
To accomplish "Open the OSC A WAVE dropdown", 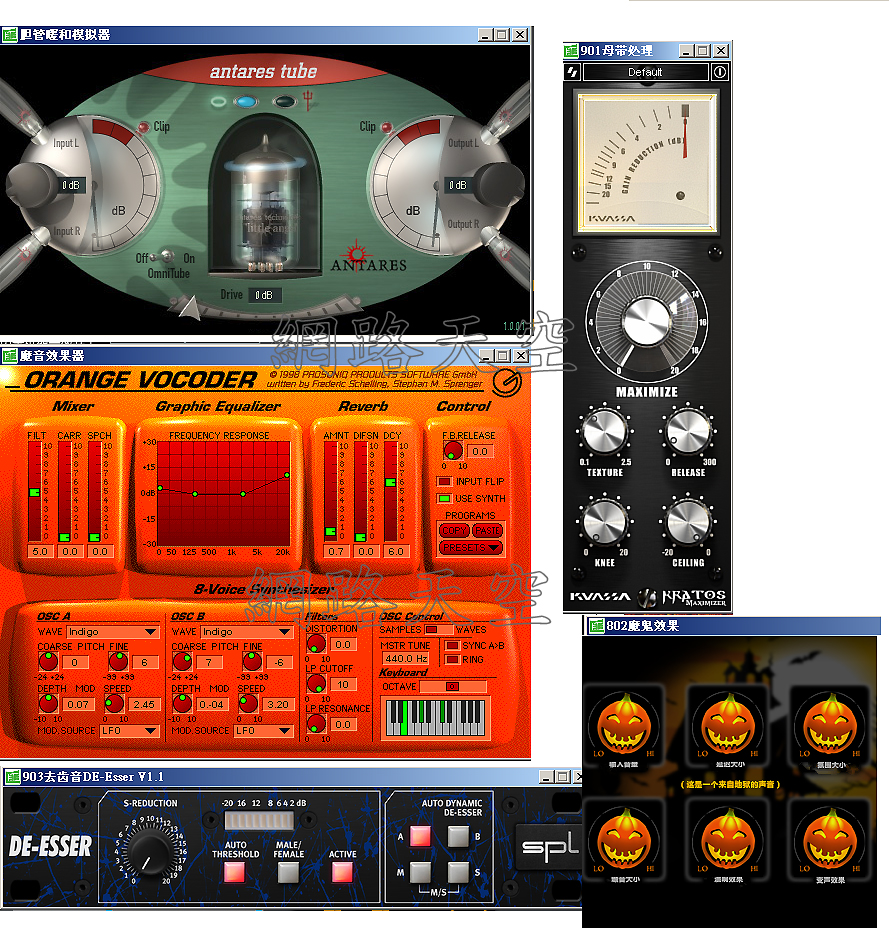I will pos(110,632).
